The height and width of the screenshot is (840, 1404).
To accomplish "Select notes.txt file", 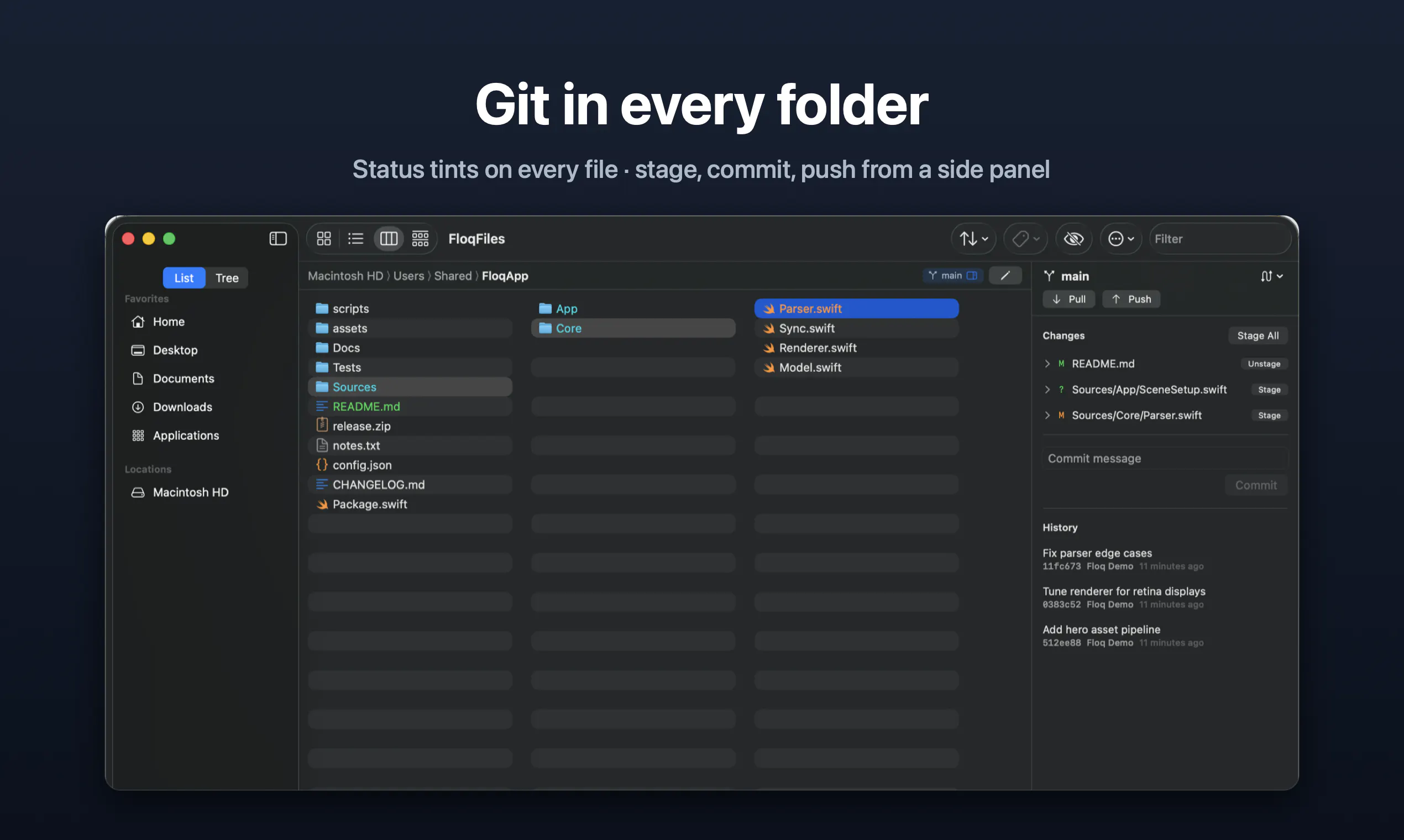I will click(x=410, y=445).
